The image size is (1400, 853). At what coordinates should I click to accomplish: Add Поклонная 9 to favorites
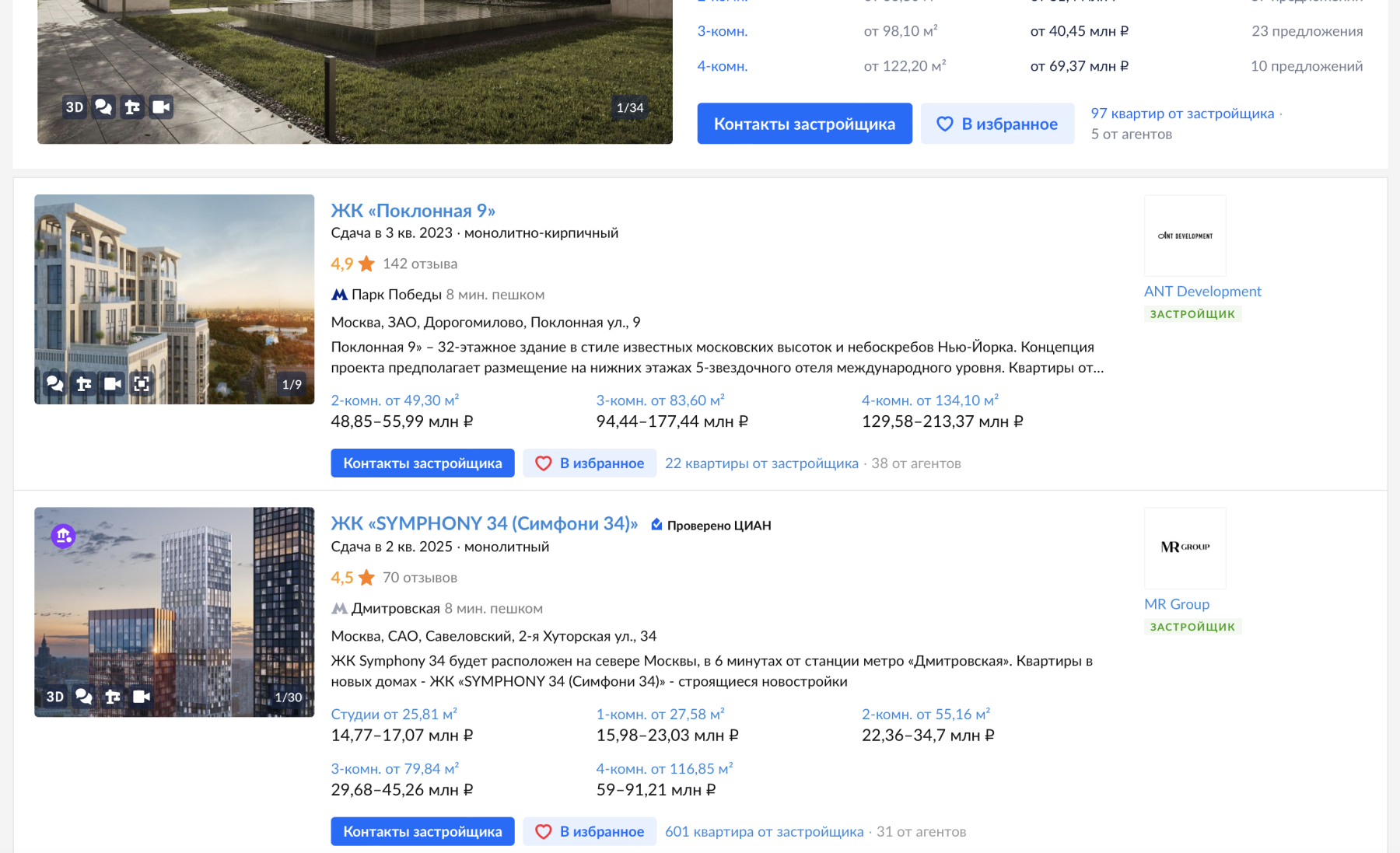[x=590, y=463]
